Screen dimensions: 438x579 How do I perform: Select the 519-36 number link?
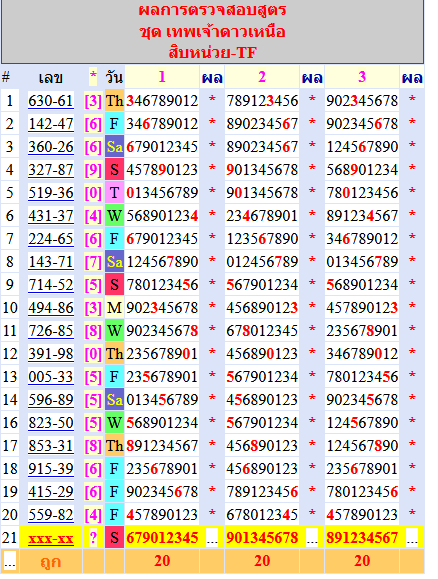click(x=51, y=193)
